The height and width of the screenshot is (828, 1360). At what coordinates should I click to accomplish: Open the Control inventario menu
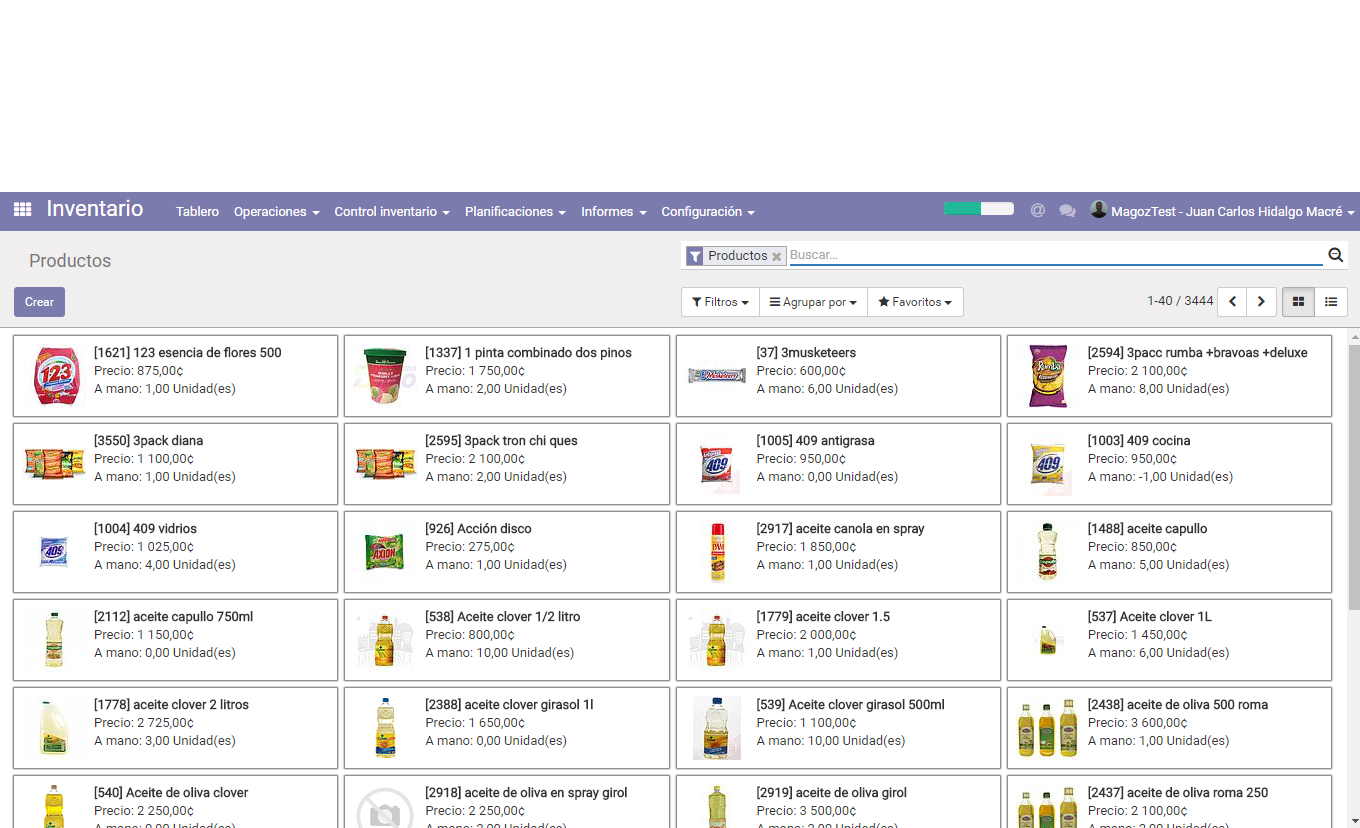392,212
